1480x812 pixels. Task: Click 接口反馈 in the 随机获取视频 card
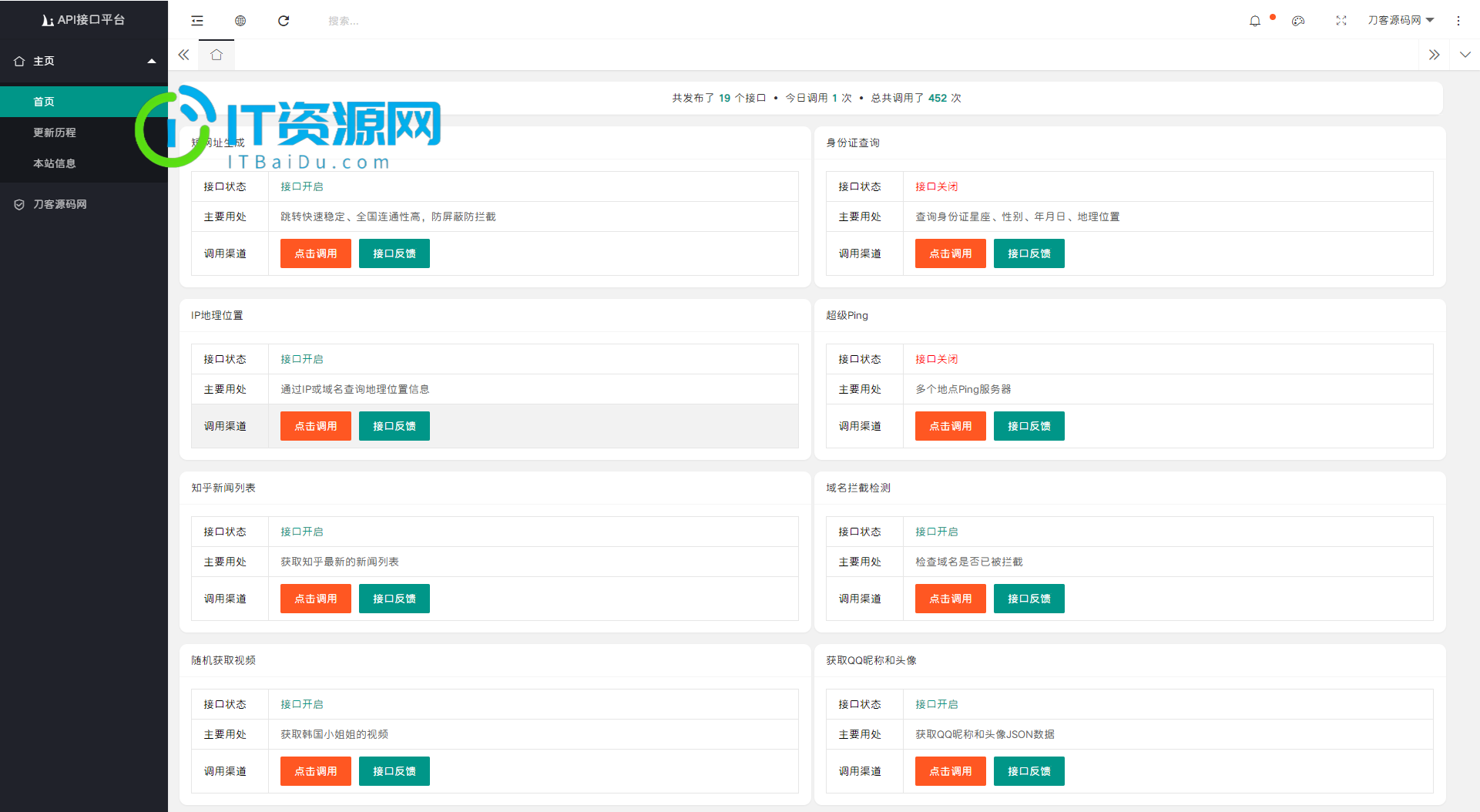(394, 771)
